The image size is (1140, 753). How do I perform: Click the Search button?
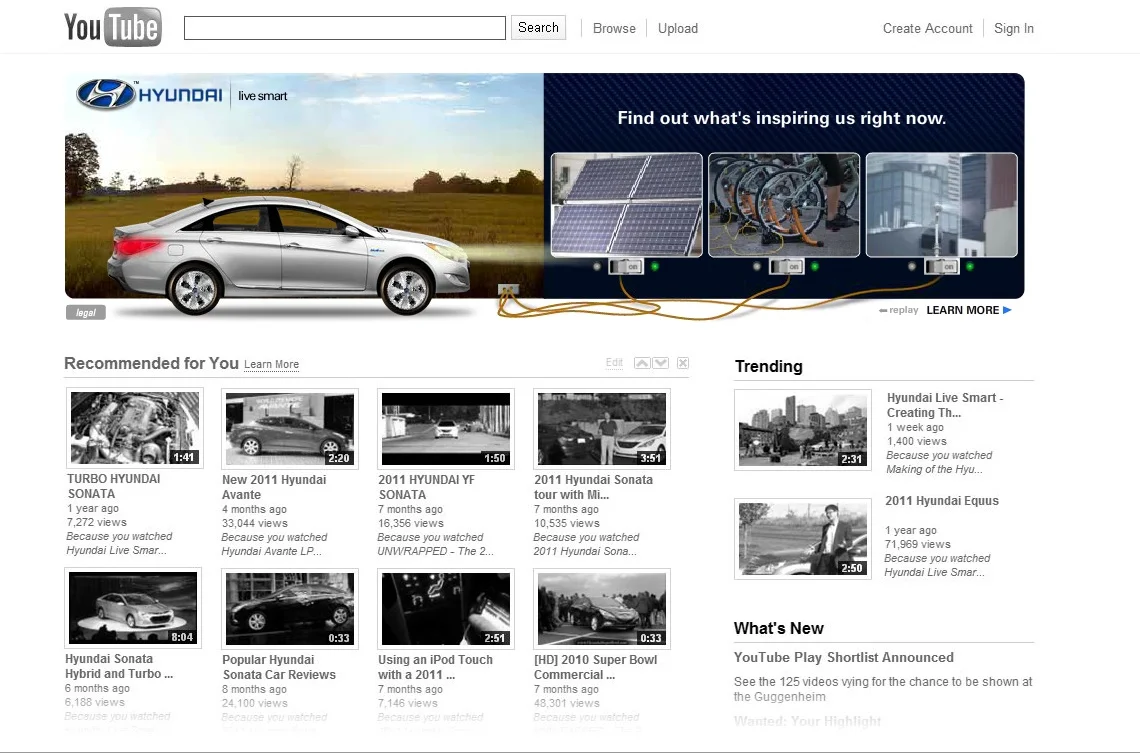[x=538, y=28]
